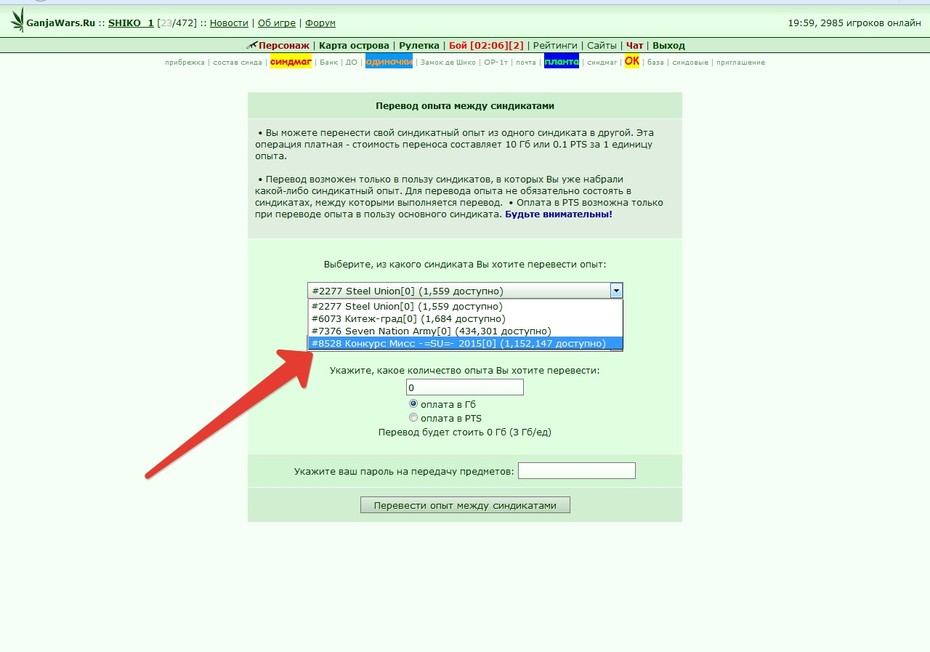Viewport: 930px width, 652px height.
Task: Open Чат menu item
Action: point(635,46)
